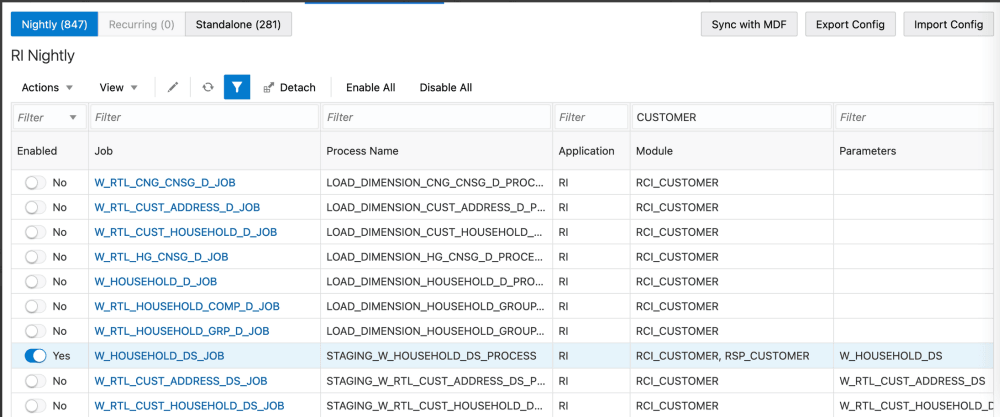Screen dimensions: 1000x417
Task: Click Import Config button
Action: (948, 25)
